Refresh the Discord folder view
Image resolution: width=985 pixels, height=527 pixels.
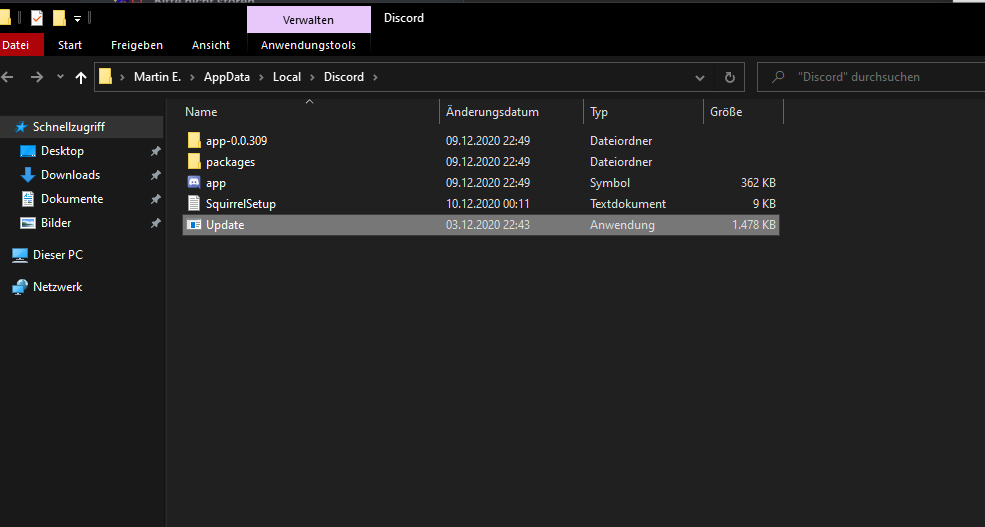729,77
